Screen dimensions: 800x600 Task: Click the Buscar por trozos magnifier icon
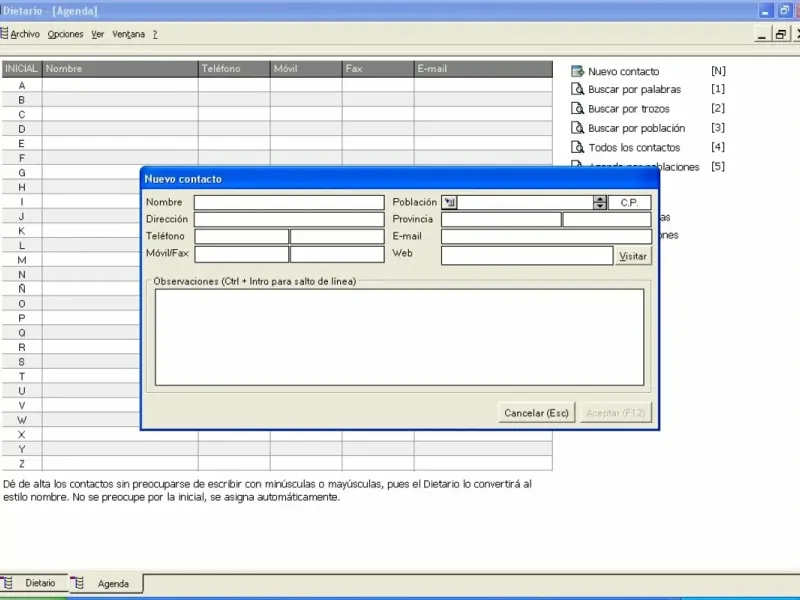(x=577, y=108)
